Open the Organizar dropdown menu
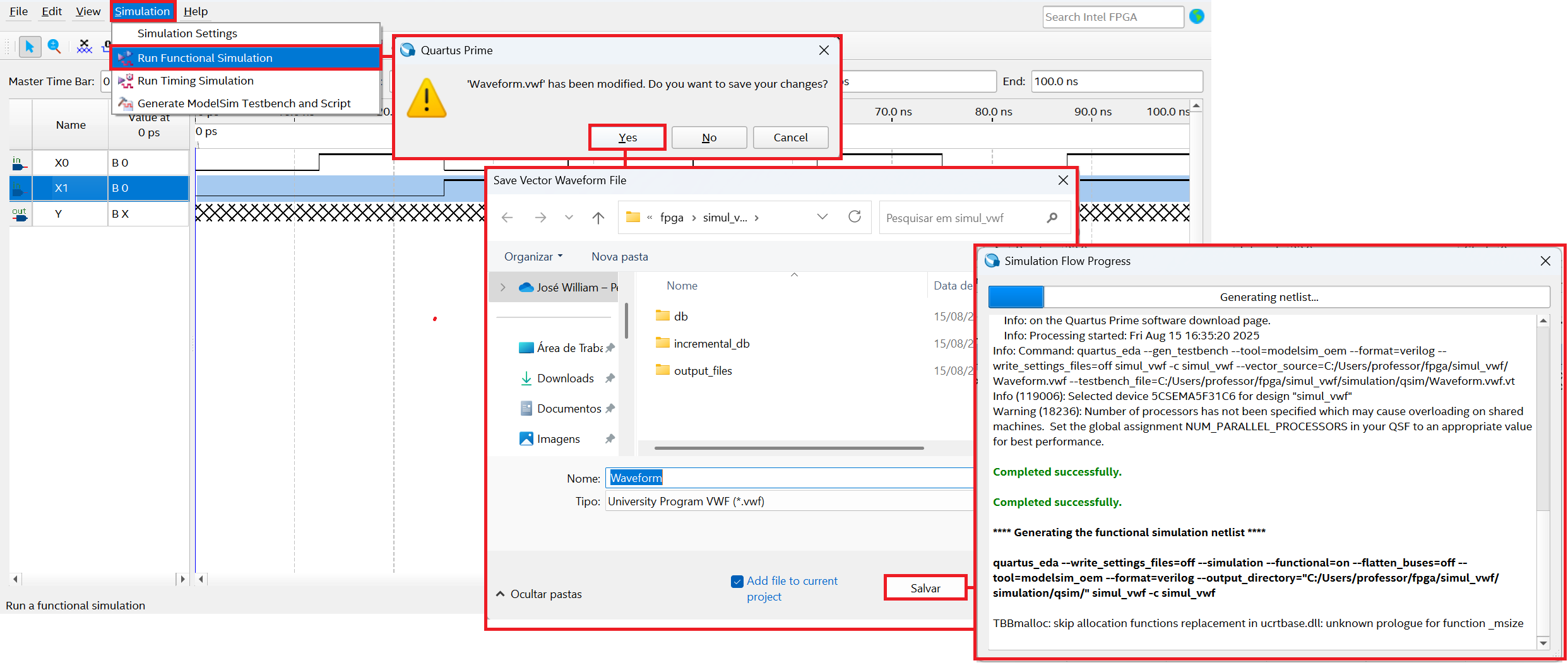The width and height of the screenshot is (1568, 663). [x=533, y=257]
